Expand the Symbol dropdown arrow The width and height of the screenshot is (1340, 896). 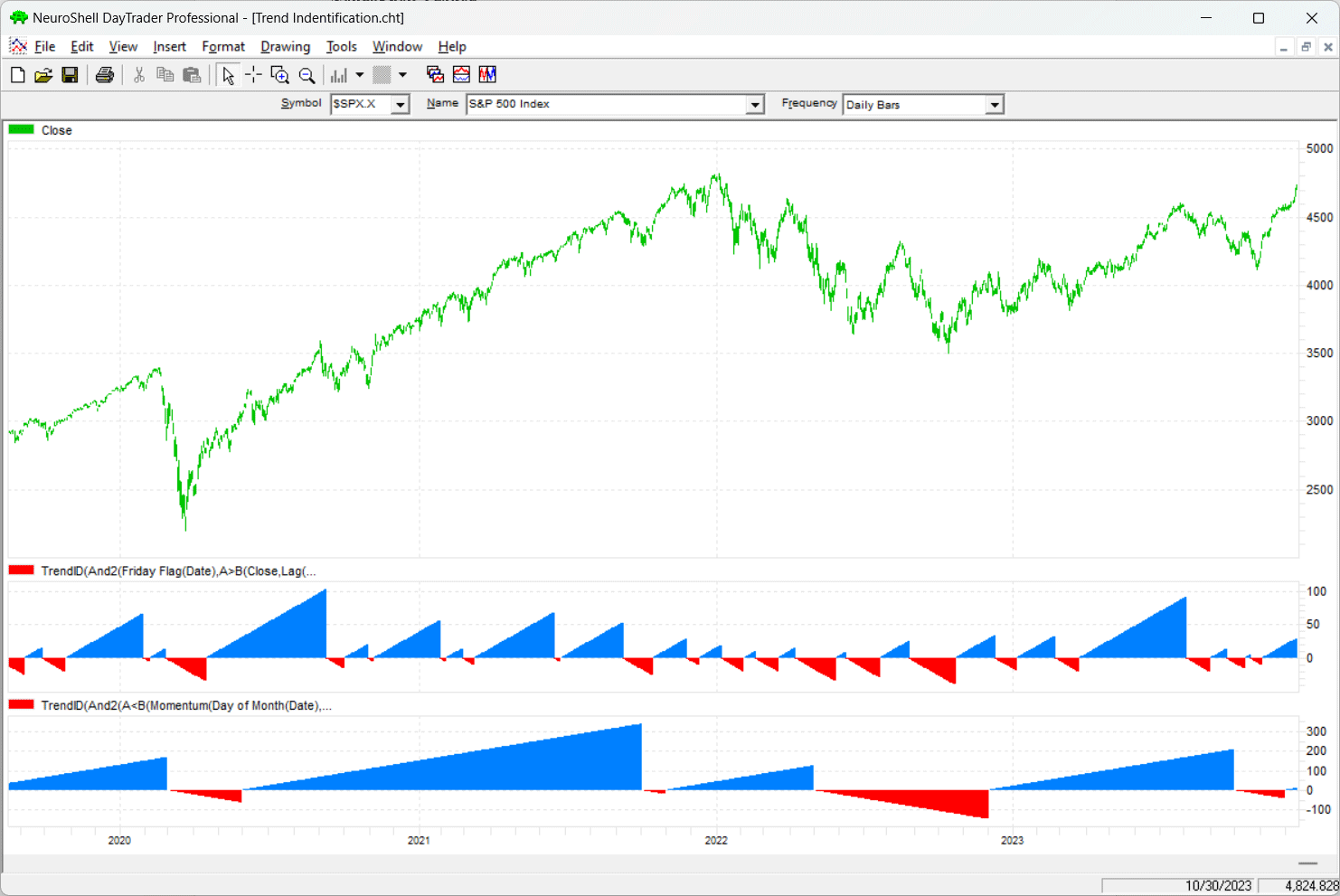(400, 105)
